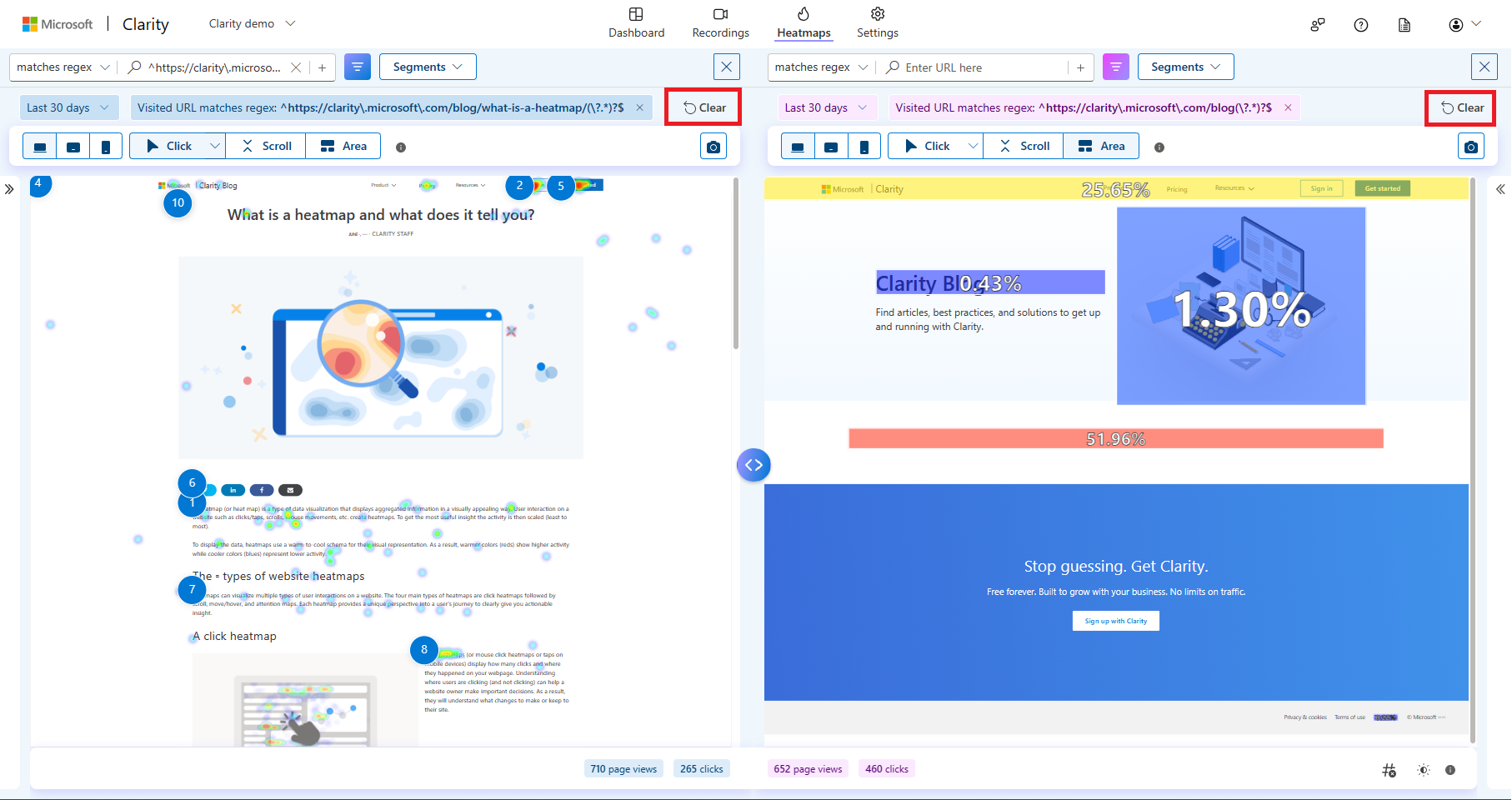The height and width of the screenshot is (800, 1512).
Task: Take screenshot of right heatmap
Action: 1471,147
